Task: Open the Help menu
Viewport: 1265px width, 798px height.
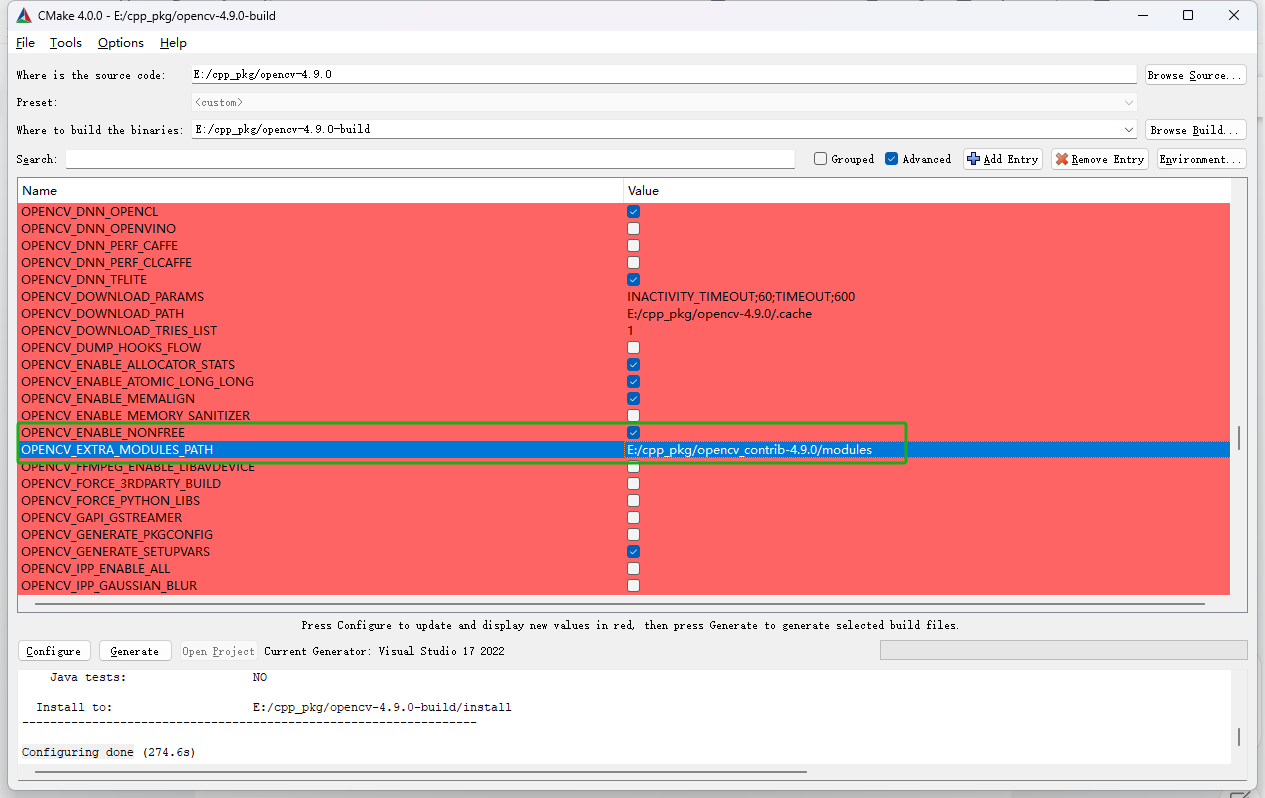Action: (172, 42)
